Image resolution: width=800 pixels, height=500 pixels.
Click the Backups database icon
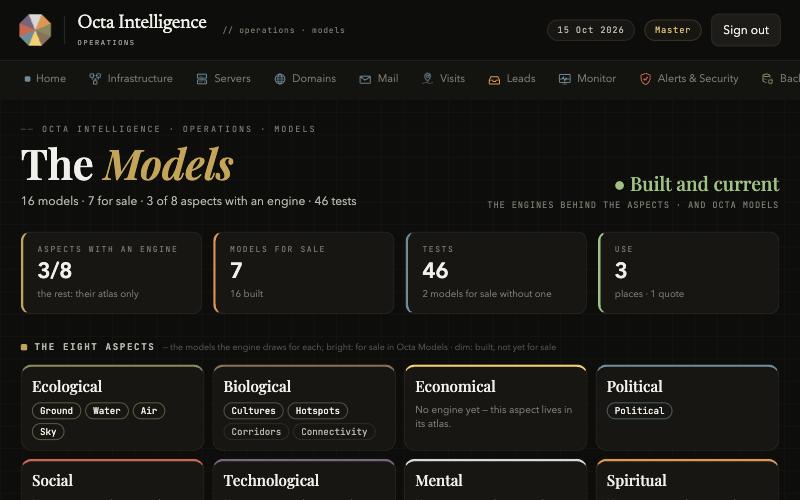point(767,79)
